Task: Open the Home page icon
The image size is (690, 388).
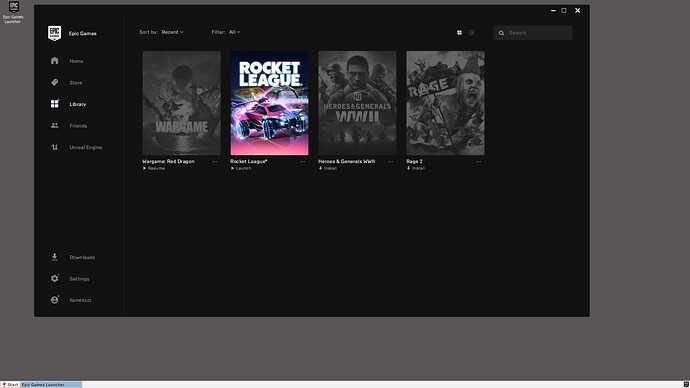Action: [x=55, y=61]
